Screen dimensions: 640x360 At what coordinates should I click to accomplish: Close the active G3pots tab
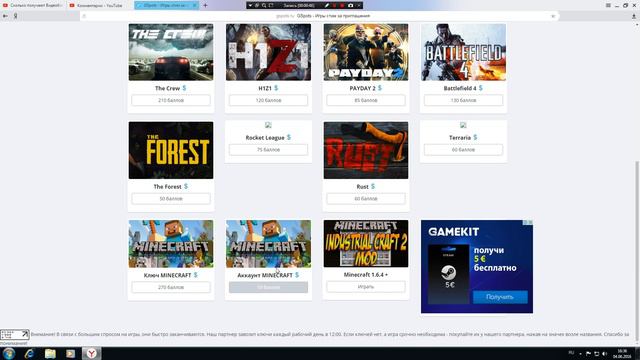tap(195, 5)
